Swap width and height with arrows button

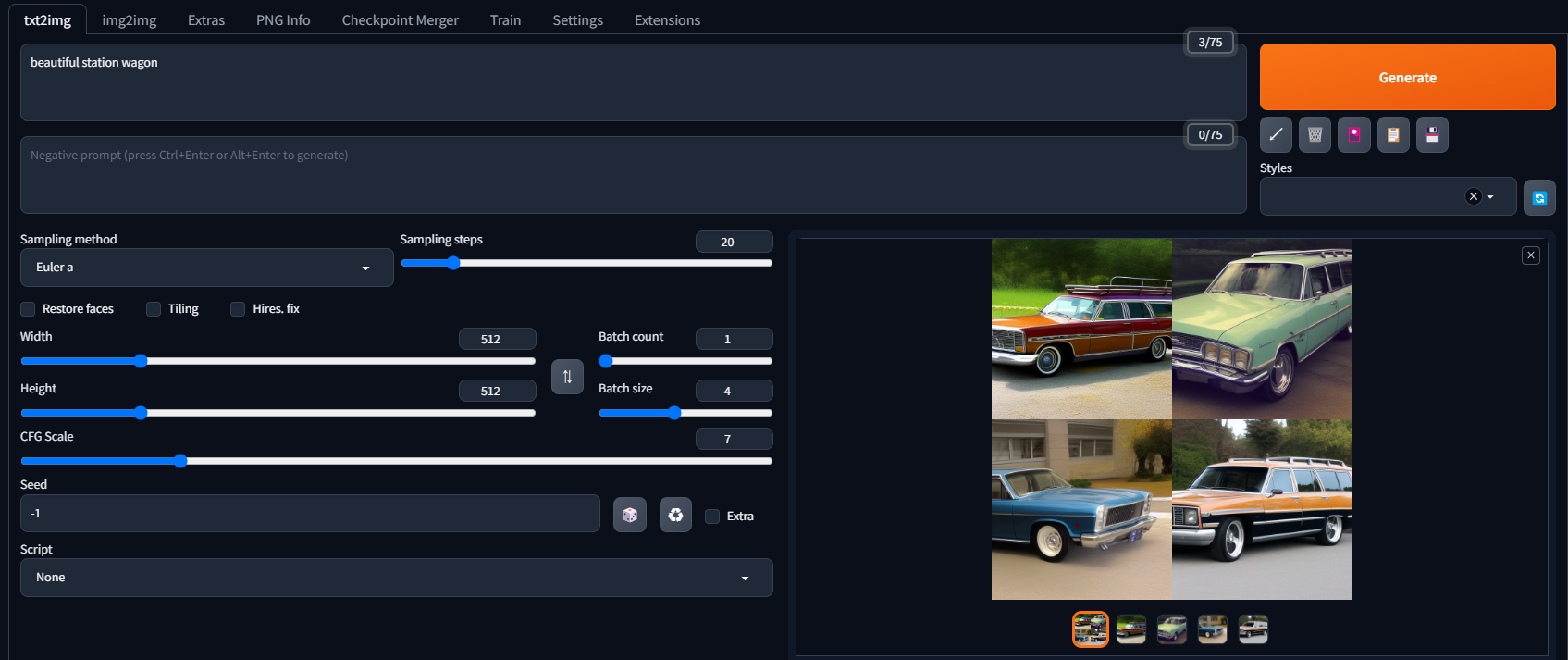click(567, 377)
